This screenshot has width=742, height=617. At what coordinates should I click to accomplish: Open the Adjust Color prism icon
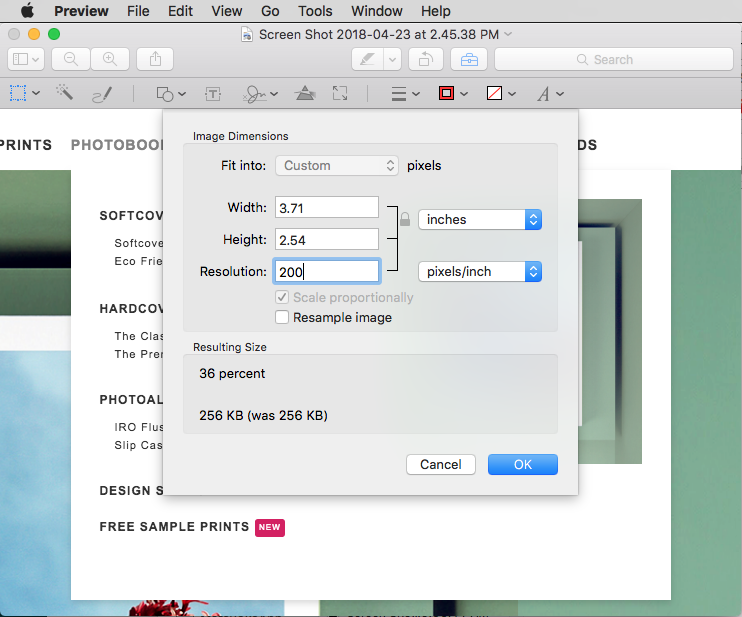305,93
